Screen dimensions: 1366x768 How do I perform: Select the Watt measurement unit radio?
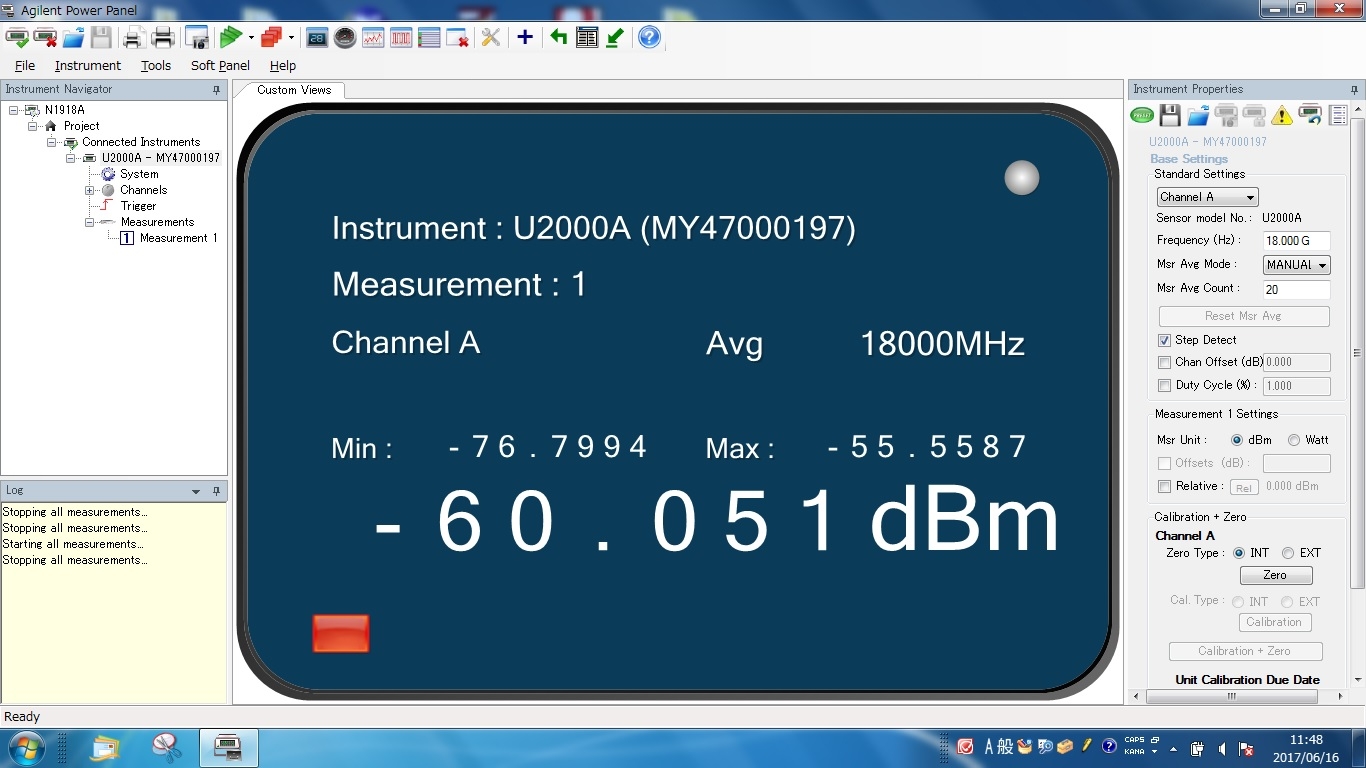[x=1294, y=440]
